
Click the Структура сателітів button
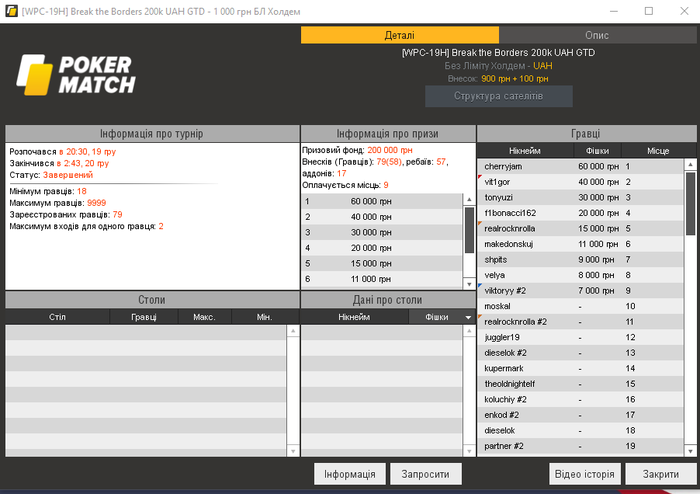pos(499,96)
